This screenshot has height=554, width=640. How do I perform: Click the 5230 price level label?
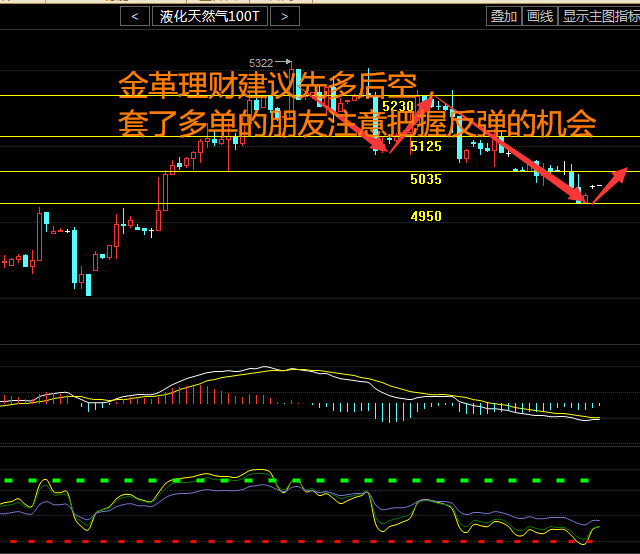coord(397,106)
